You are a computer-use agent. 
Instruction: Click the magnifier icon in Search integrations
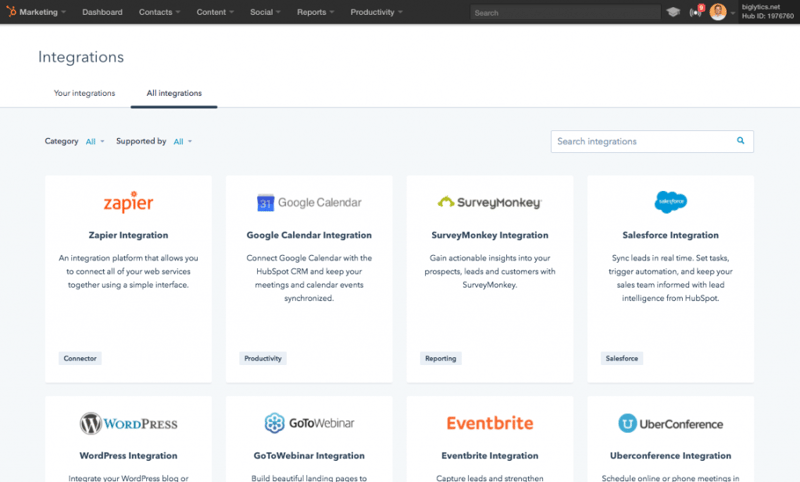click(740, 141)
